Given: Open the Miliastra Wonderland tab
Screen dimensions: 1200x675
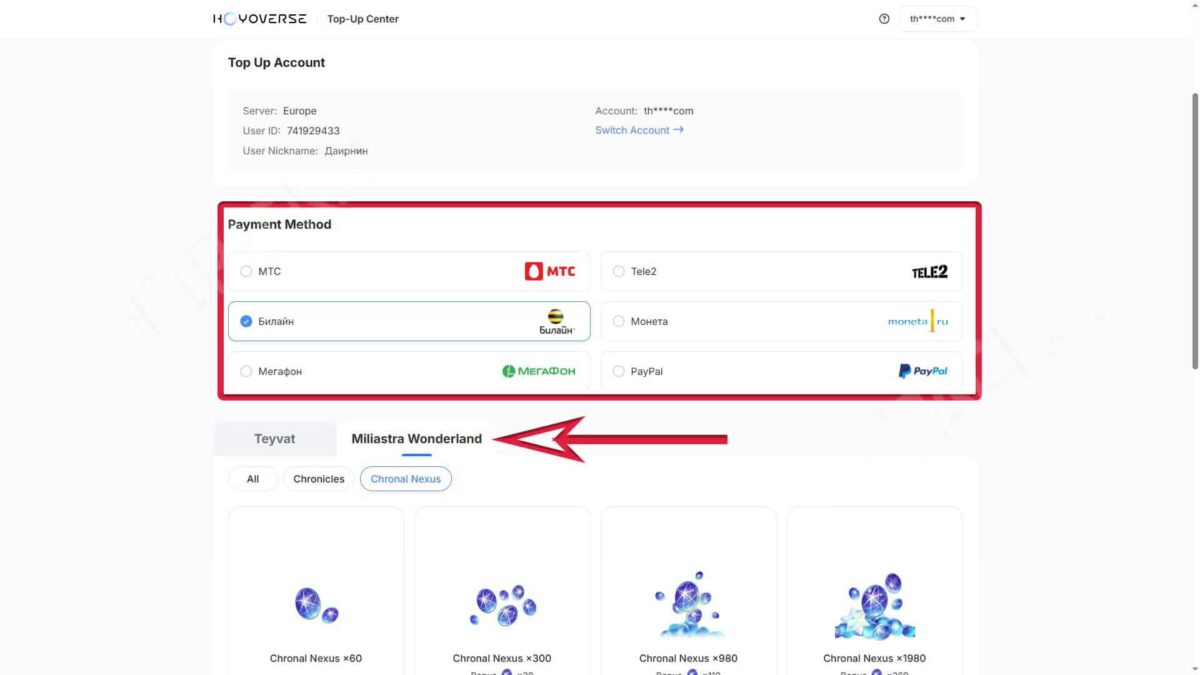Looking at the screenshot, I should (x=416, y=439).
